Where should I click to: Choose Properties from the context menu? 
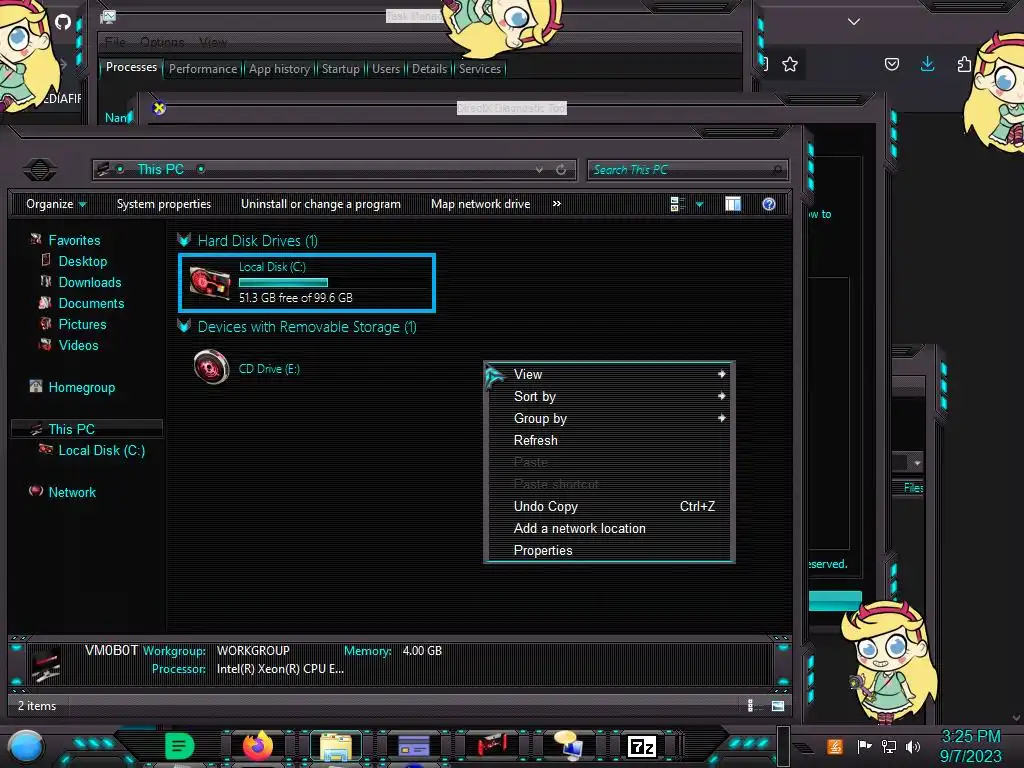[x=609, y=551]
